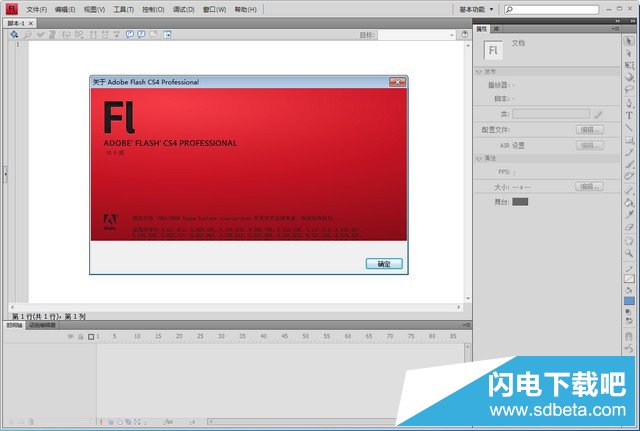The image size is (640, 431).
Task: Open the timeline panel options menu
Action: (x=467, y=325)
